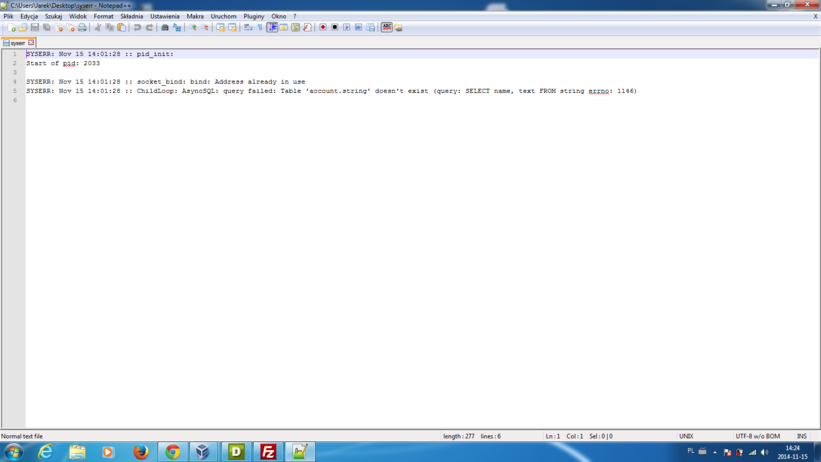This screenshot has height=462, width=821.
Task: Cut selection with the scissors icon
Action: (97, 28)
